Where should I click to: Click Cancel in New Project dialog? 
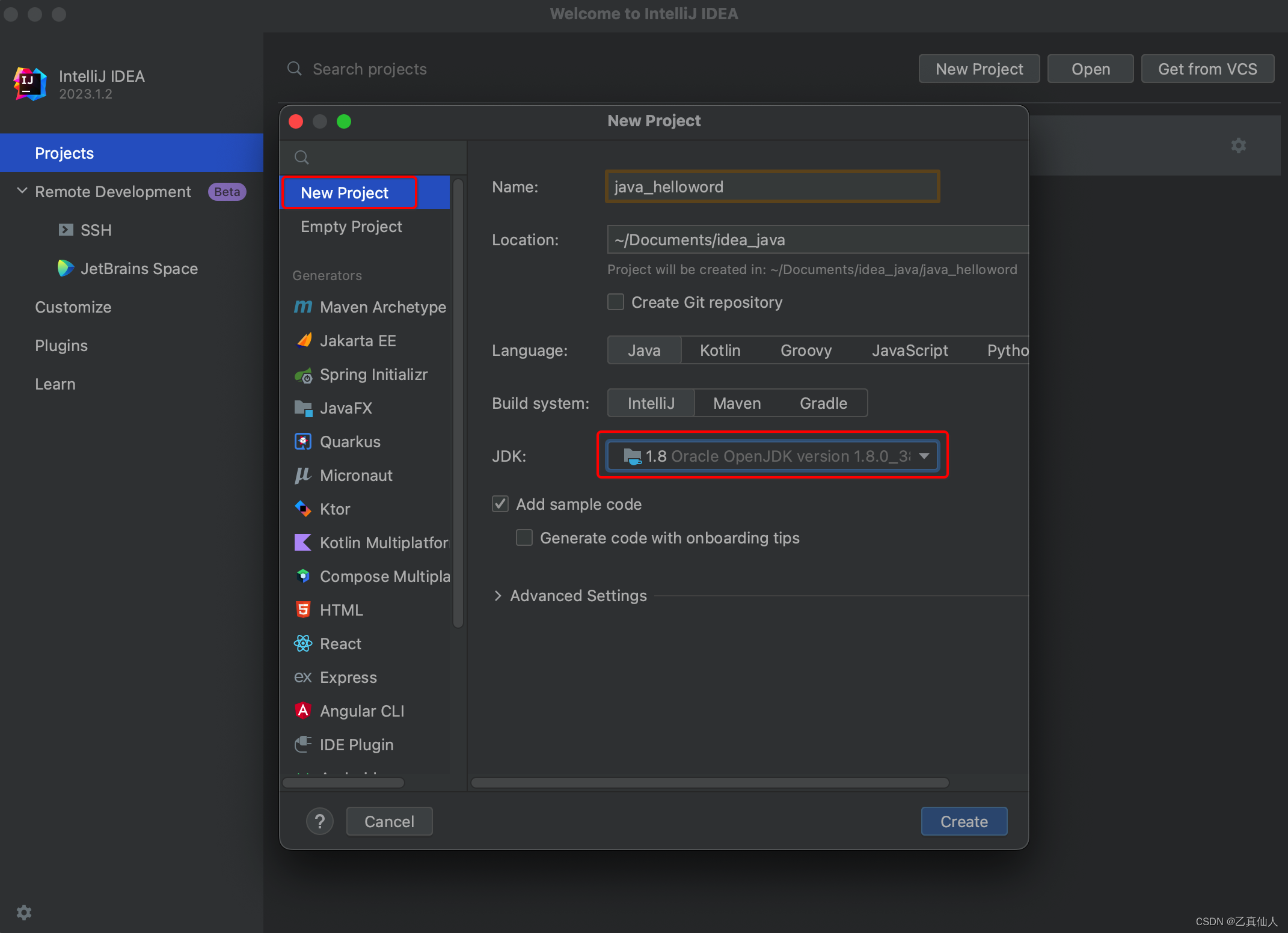click(x=389, y=821)
